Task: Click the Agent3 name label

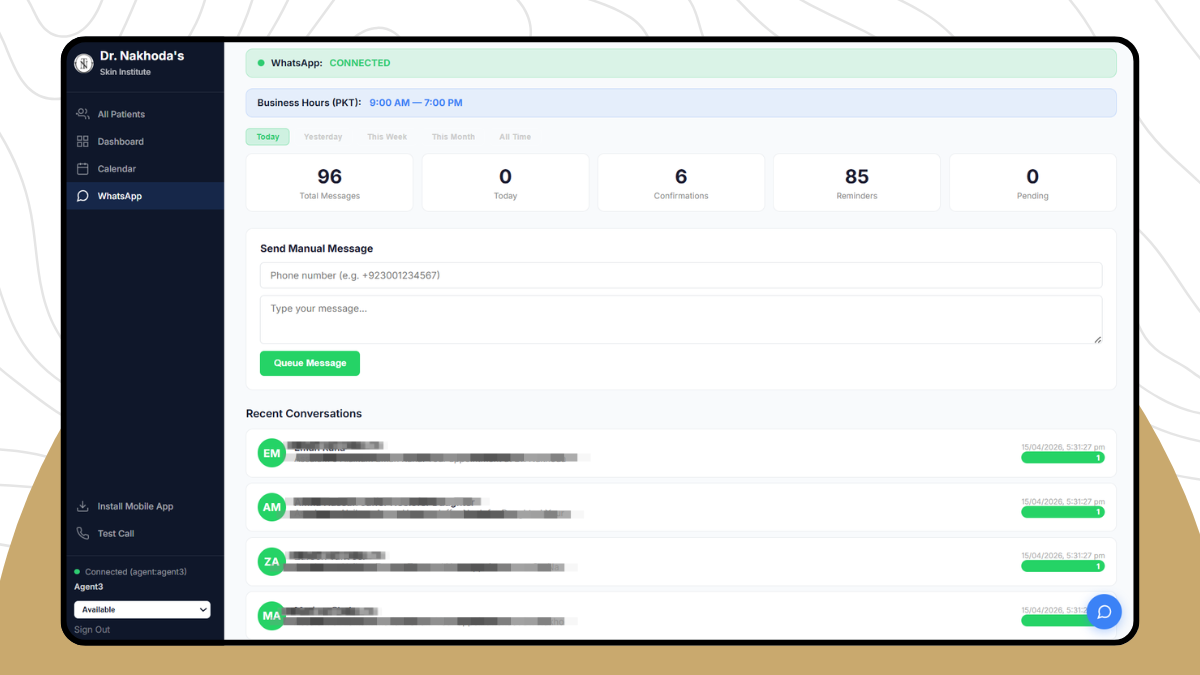Action: 89,587
